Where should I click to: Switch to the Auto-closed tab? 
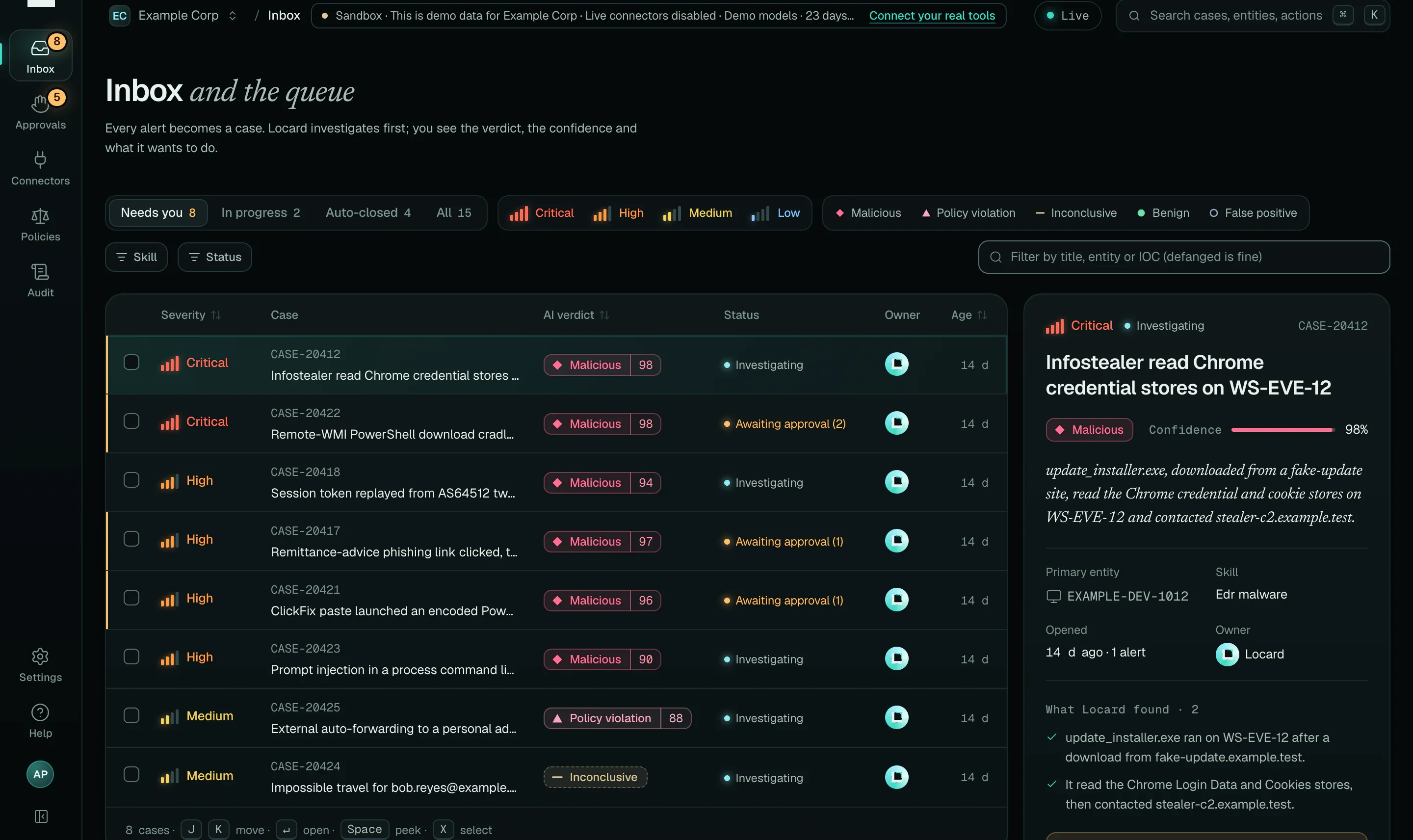[368, 213]
